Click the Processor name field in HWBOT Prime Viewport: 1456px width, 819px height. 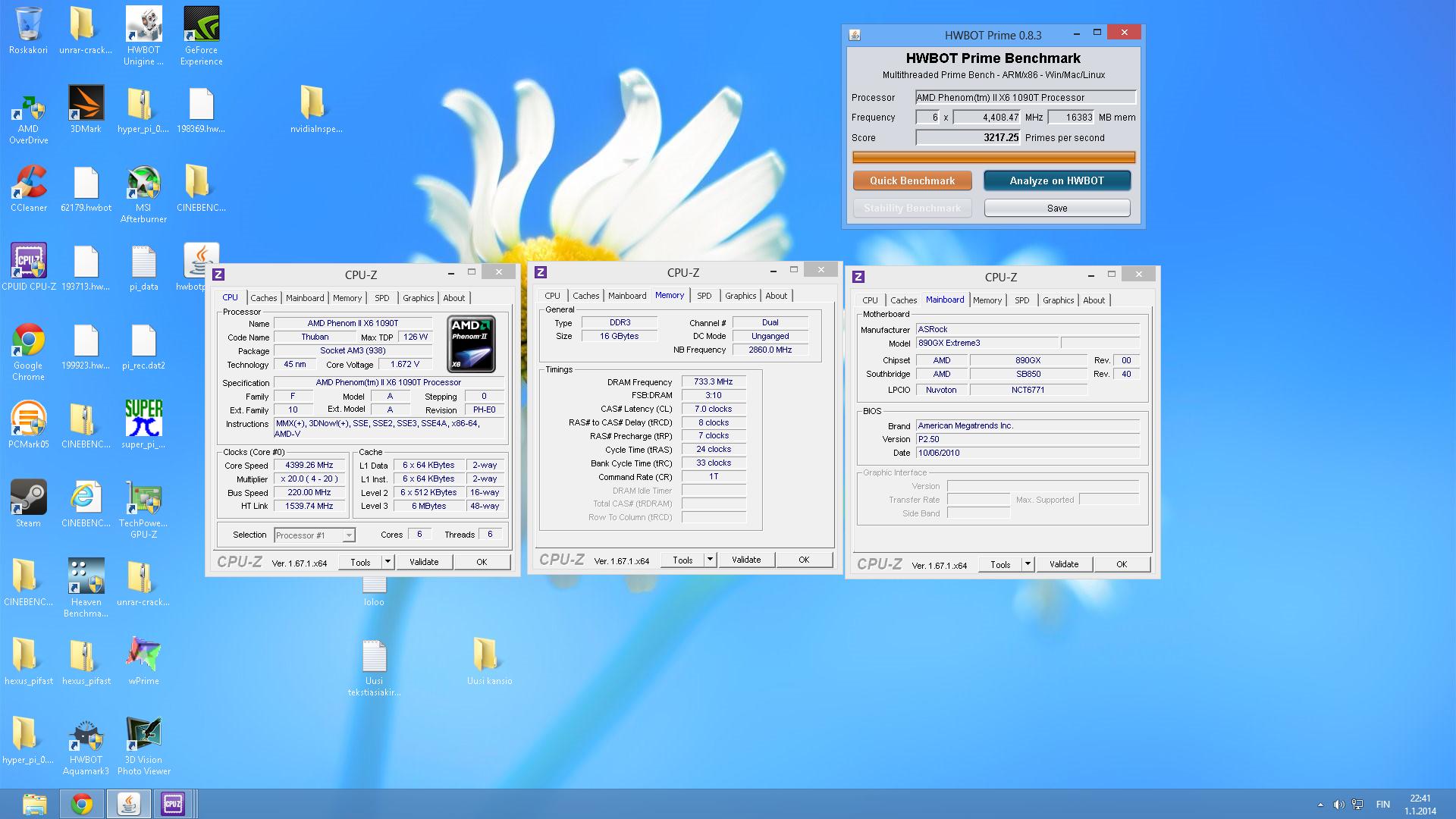[1025, 97]
